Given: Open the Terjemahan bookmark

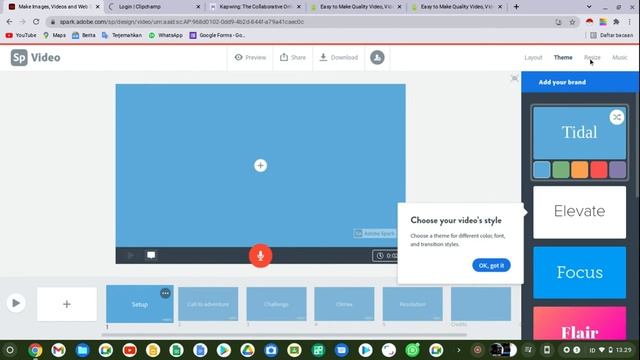Looking at the screenshot, I should (122, 36).
